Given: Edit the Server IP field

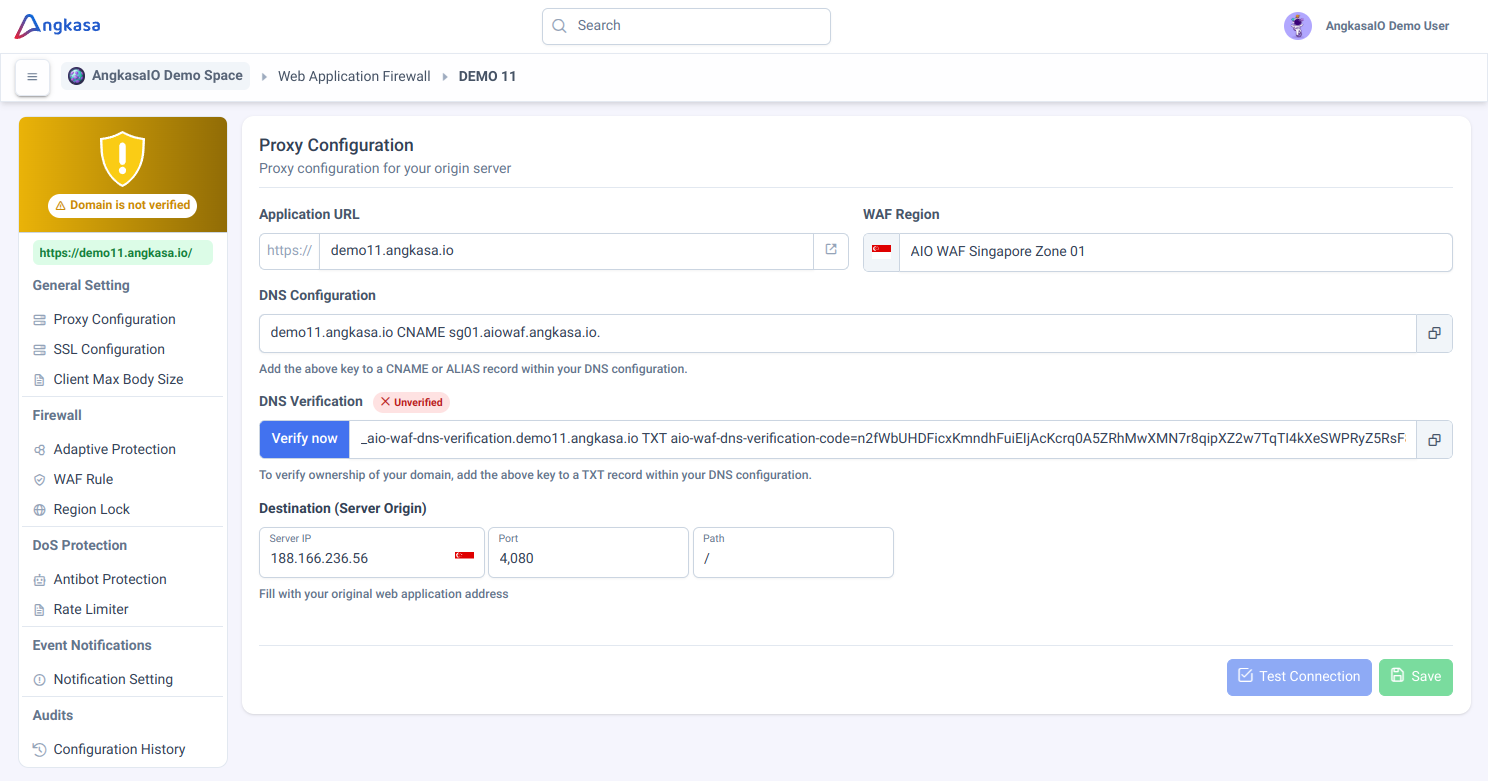Looking at the screenshot, I should [x=372, y=552].
